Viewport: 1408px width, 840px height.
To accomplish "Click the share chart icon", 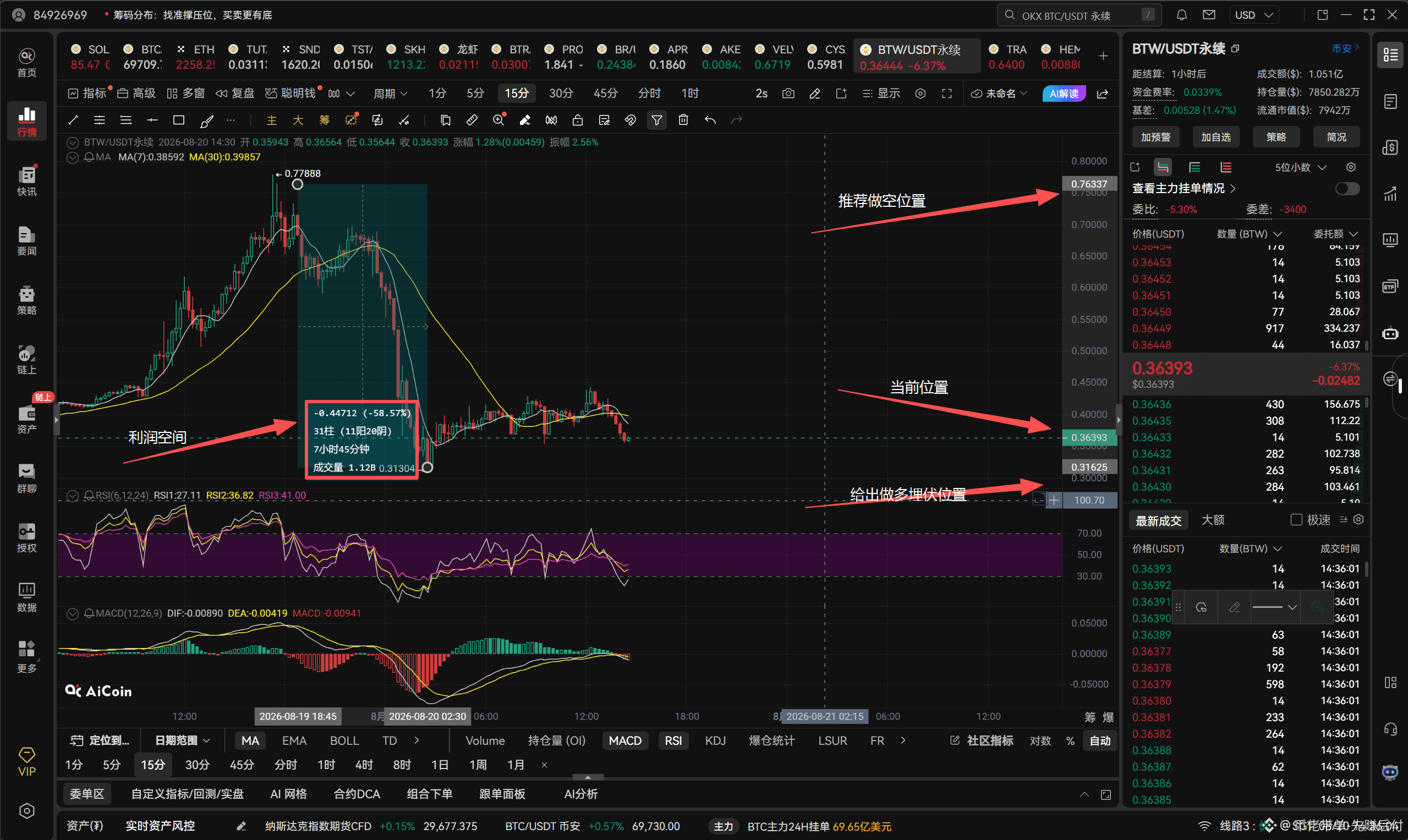I will [x=1102, y=94].
